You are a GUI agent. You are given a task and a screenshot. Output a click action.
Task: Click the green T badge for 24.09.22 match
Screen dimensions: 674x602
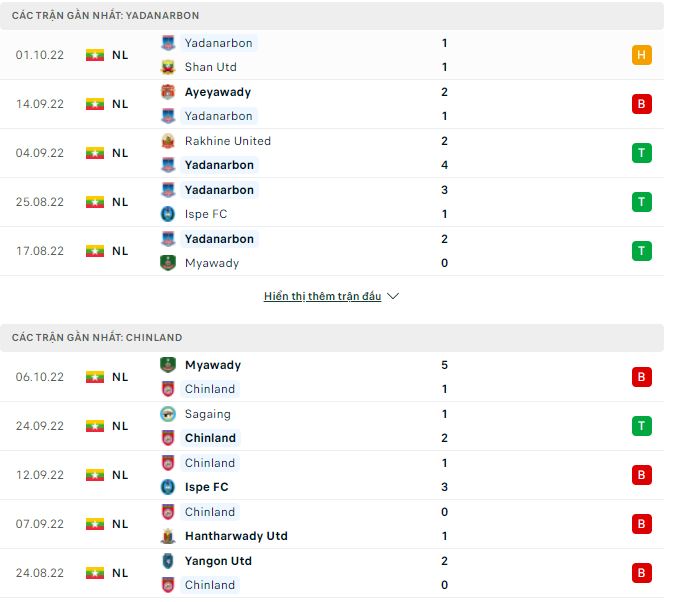point(641,426)
